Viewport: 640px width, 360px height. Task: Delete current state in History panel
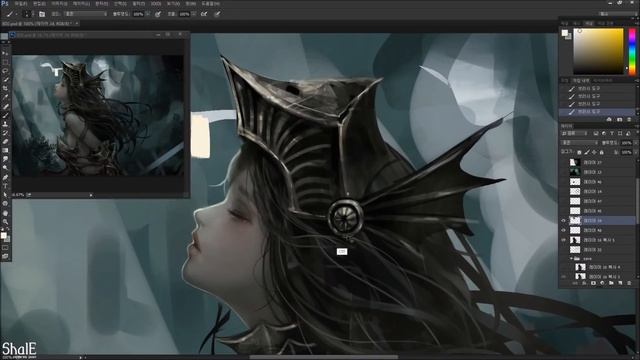pyautogui.click(x=629, y=119)
